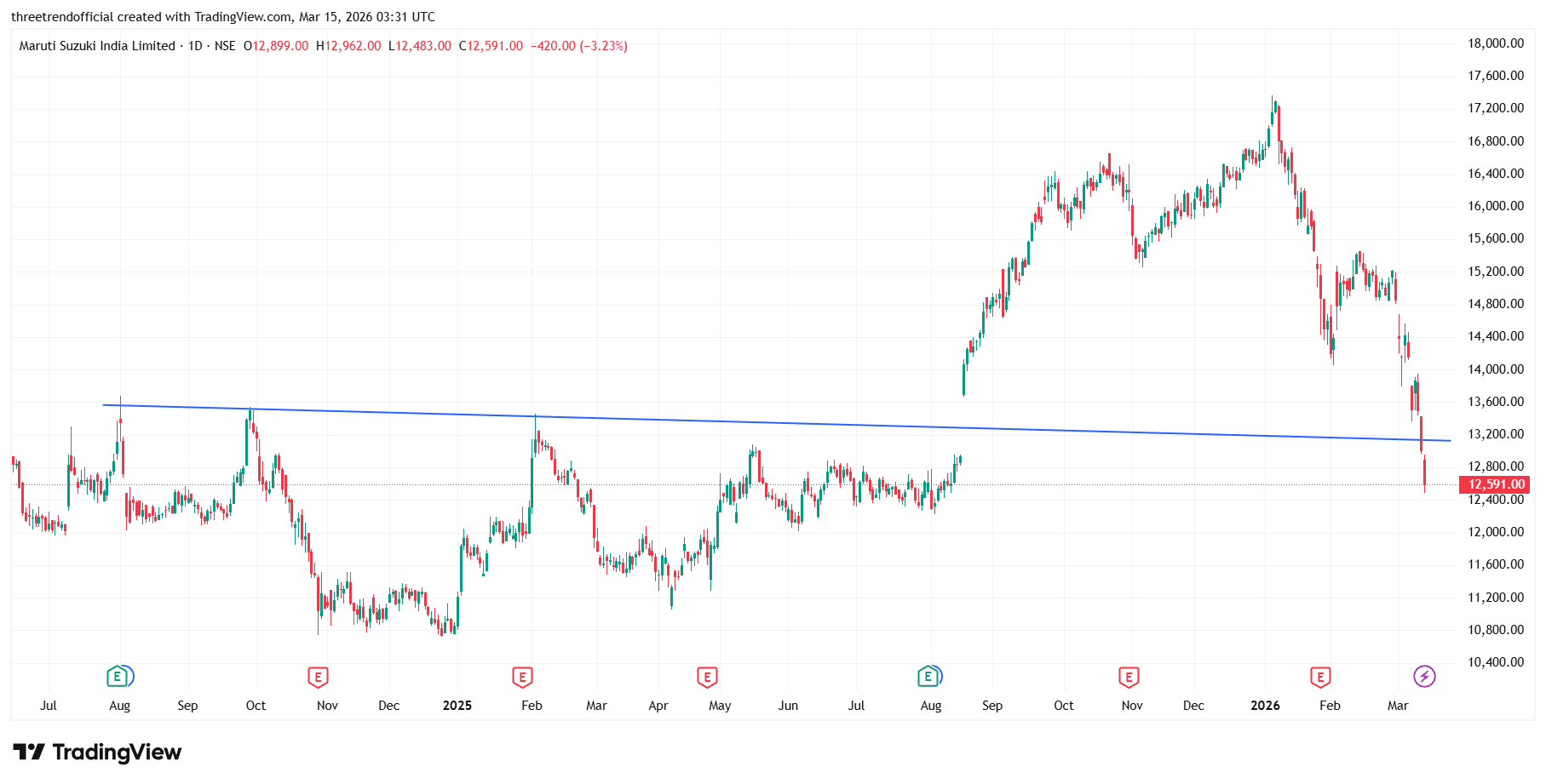Click the 17,200.00 price axis label
This screenshot has width=1546, height=784.
[1496, 108]
